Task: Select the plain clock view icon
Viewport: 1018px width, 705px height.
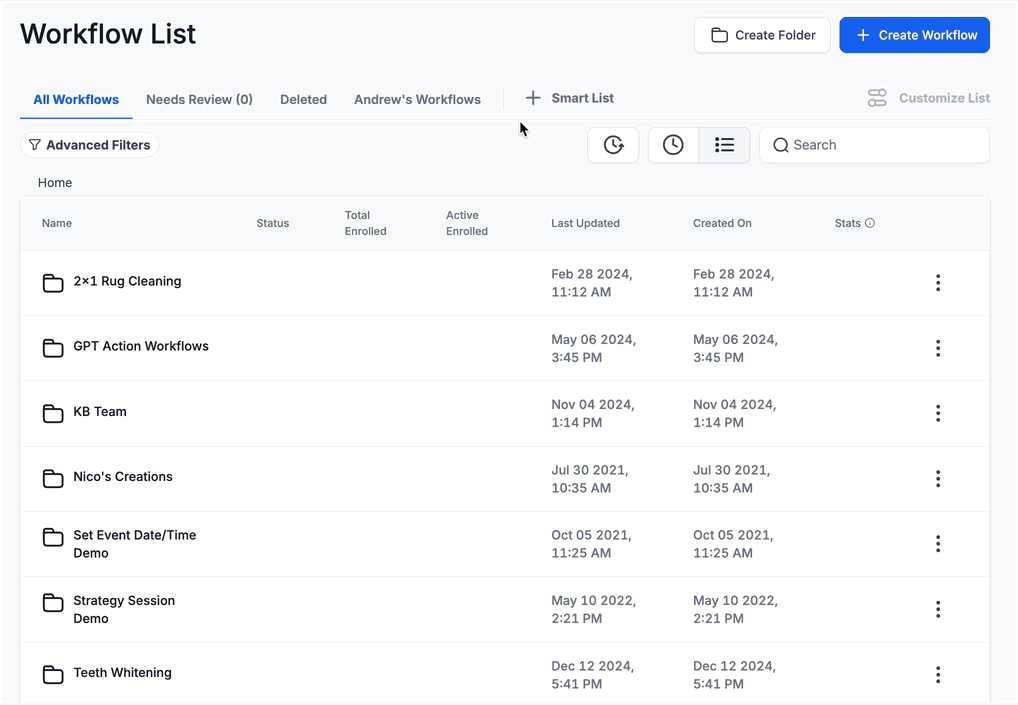Action: click(673, 145)
